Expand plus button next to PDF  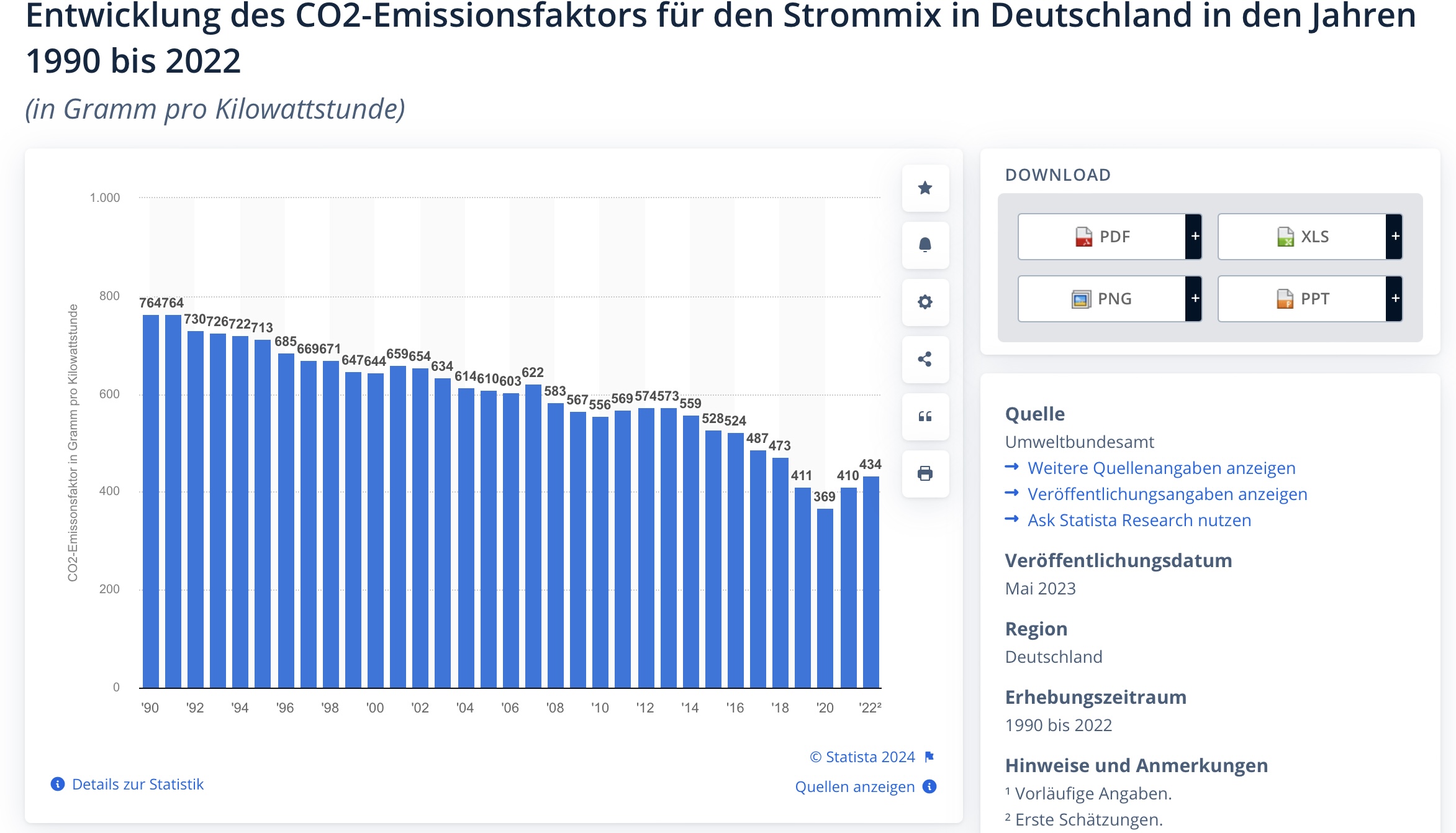1194,237
